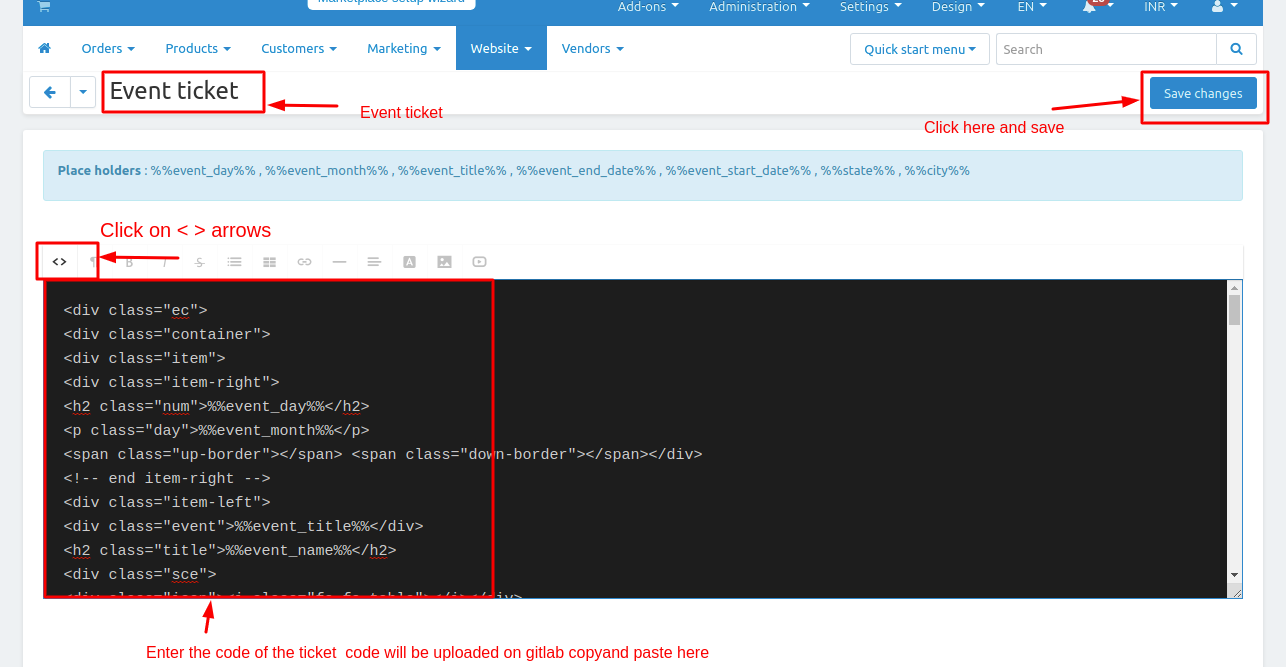Click inside the Search input field
Image resolution: width=1286 pixels, height=667 pixels.
[x=1105, y=49]
